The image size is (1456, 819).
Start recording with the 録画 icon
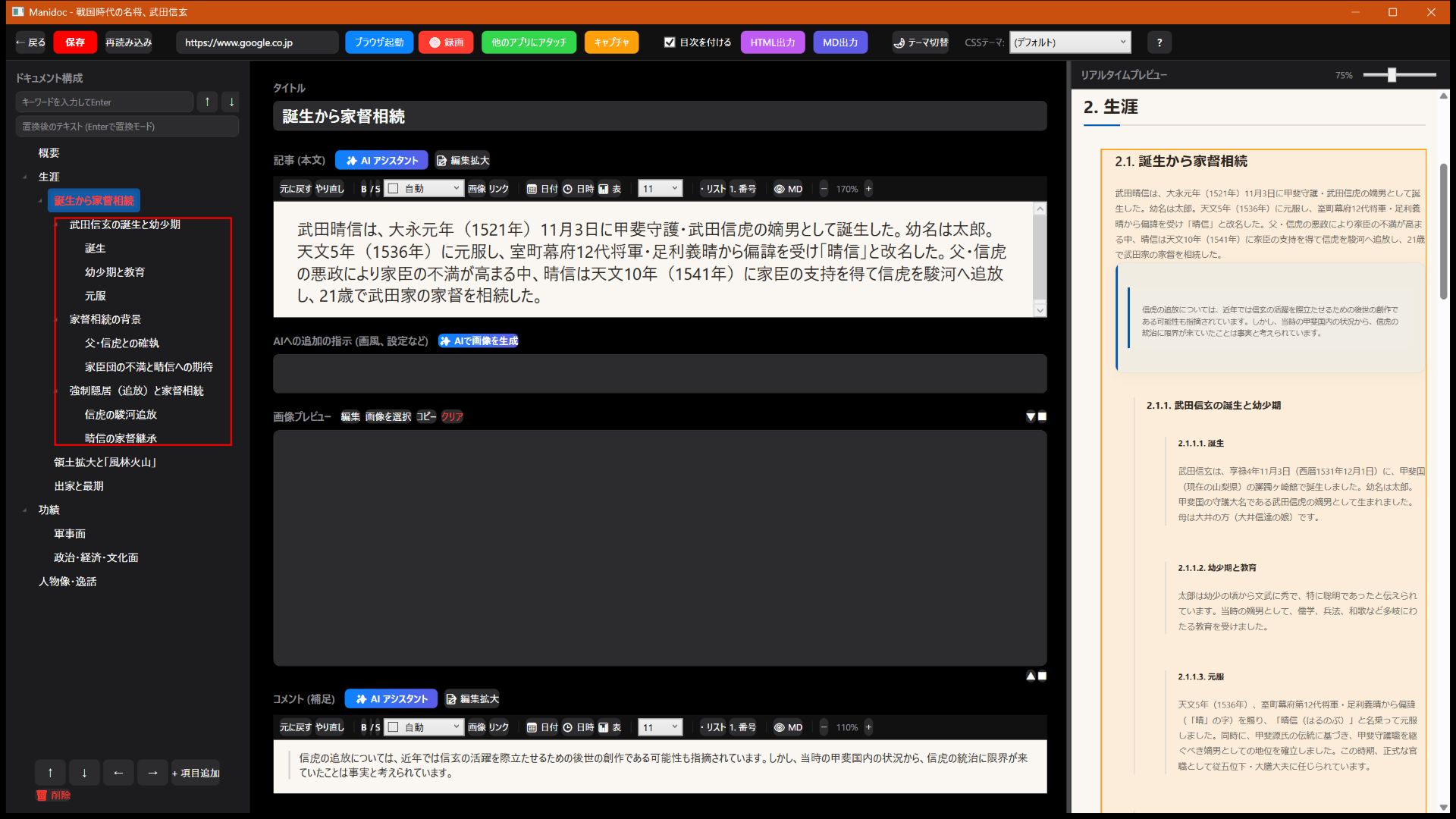point(446,42)
